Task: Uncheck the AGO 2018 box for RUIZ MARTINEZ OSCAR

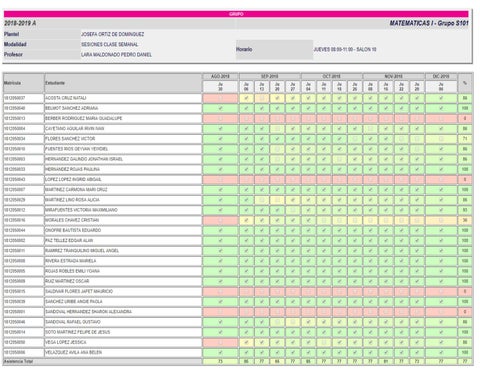Action: coord(220,281)
